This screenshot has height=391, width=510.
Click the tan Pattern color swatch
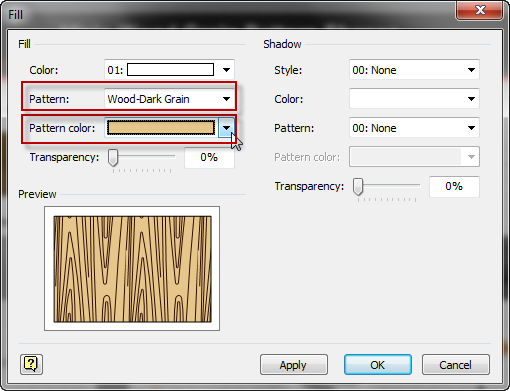coord(161,128)
